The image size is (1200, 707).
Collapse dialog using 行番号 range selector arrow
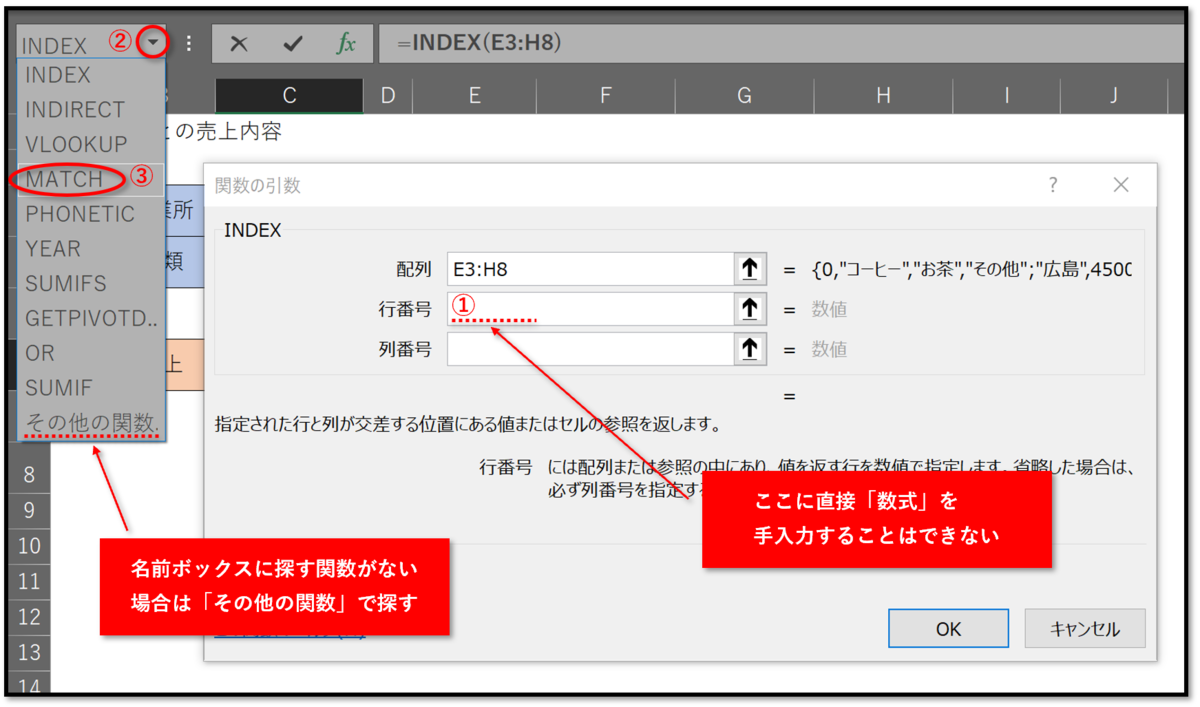750,309
